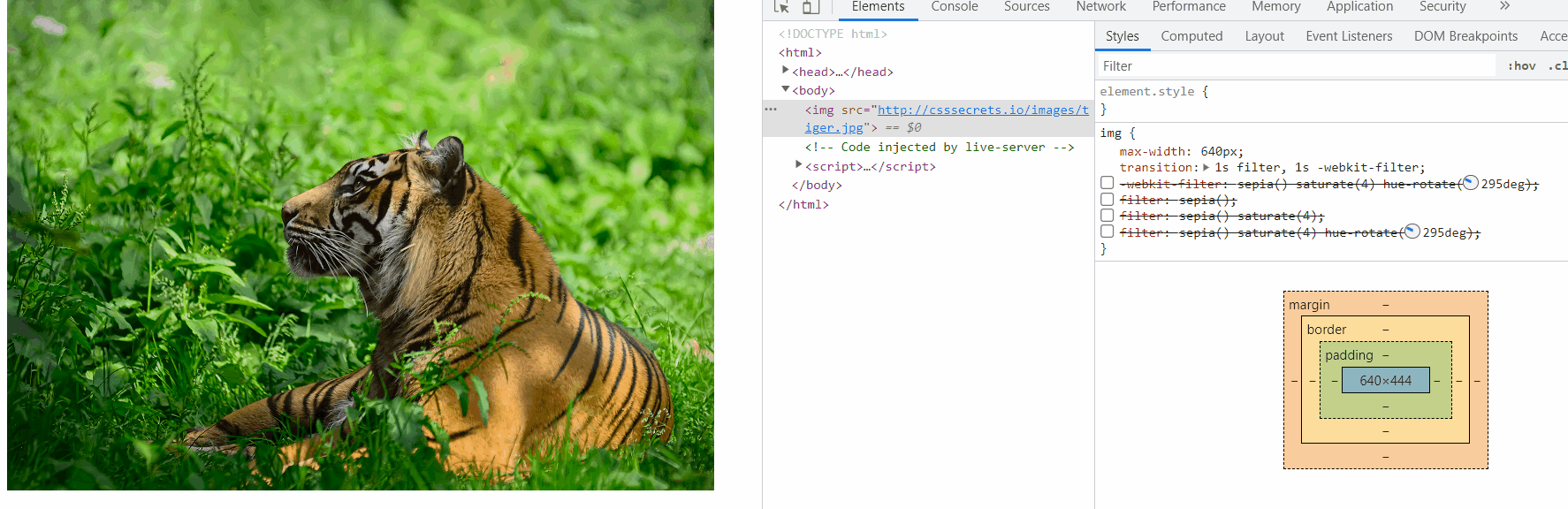Select the 'Code injected by live-server' comment
1568x509 pixels.
click(940, 148)
